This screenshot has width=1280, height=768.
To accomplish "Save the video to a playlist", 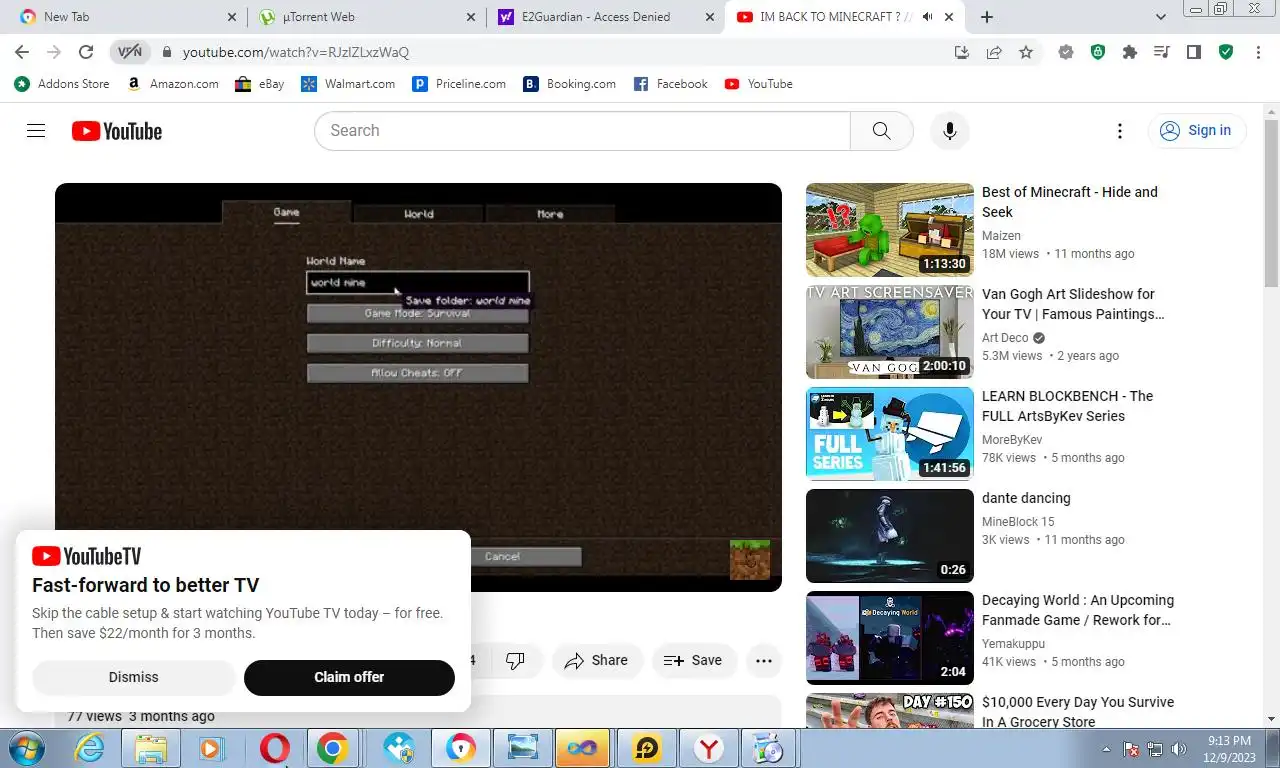I will [694, 661].
